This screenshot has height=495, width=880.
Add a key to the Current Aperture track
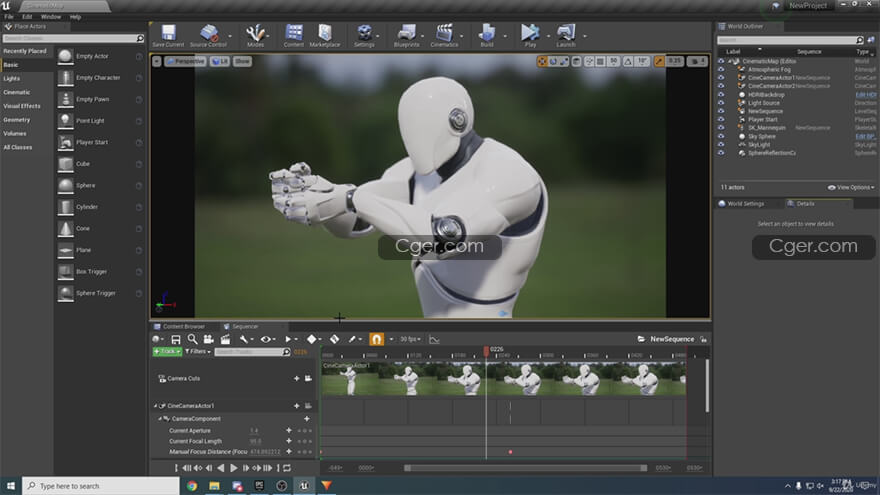289,430
